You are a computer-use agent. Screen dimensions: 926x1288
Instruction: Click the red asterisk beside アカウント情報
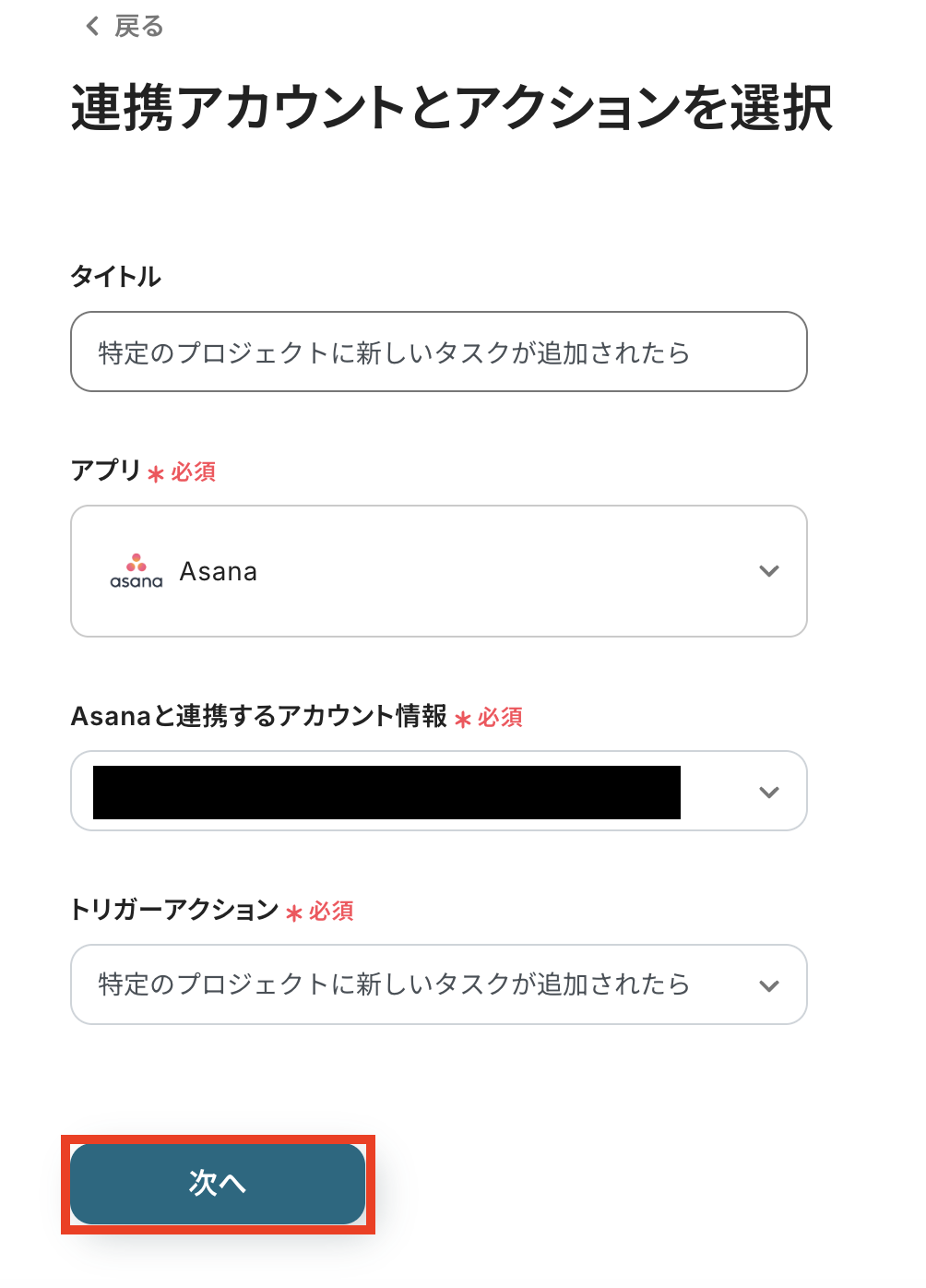click(x=463, y=719)
